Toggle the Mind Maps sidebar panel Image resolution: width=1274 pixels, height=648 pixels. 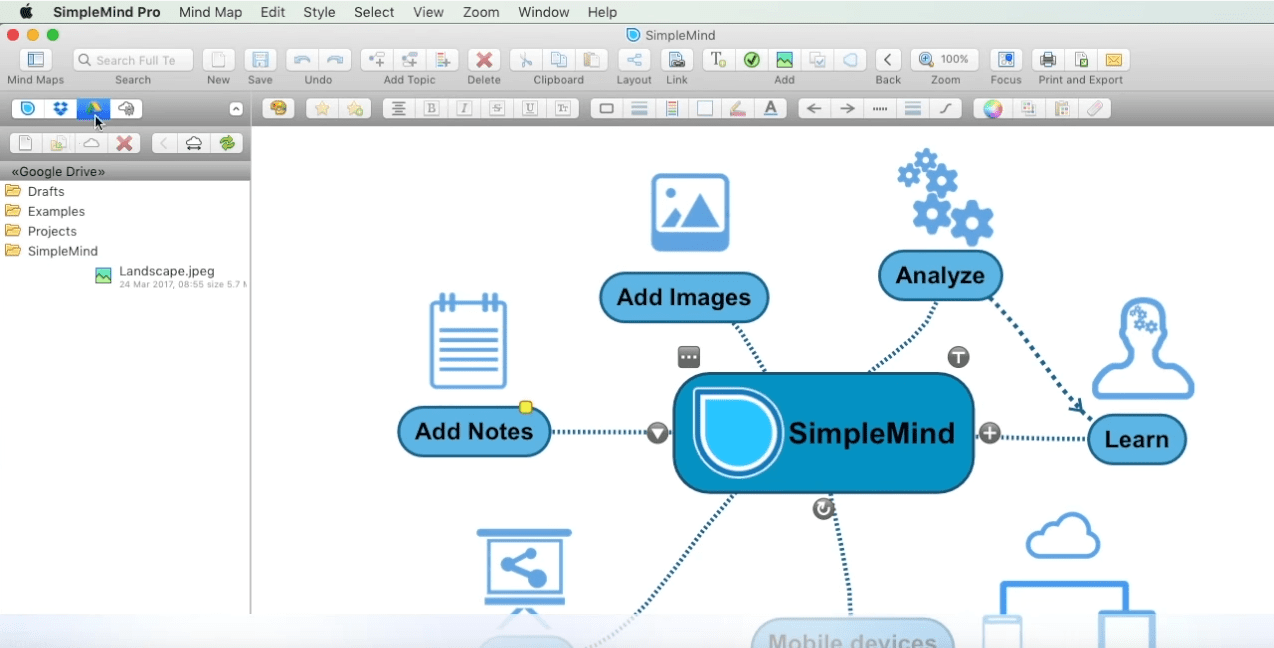35,60
